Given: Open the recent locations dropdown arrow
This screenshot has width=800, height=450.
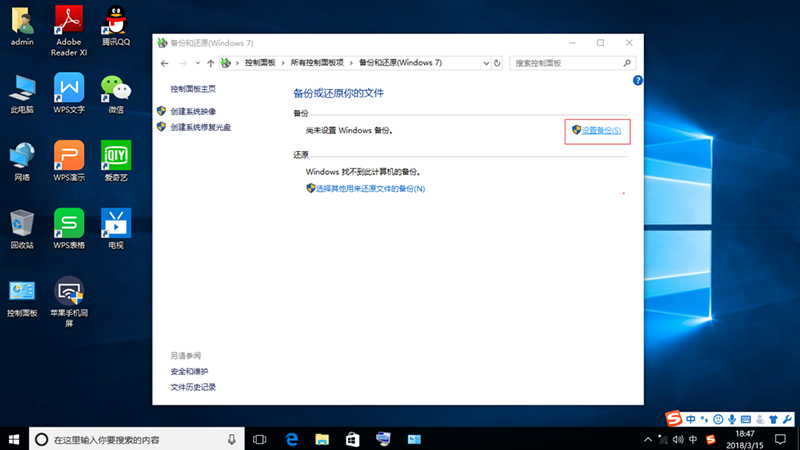Looking at the screenshot, I should point(197,63).
